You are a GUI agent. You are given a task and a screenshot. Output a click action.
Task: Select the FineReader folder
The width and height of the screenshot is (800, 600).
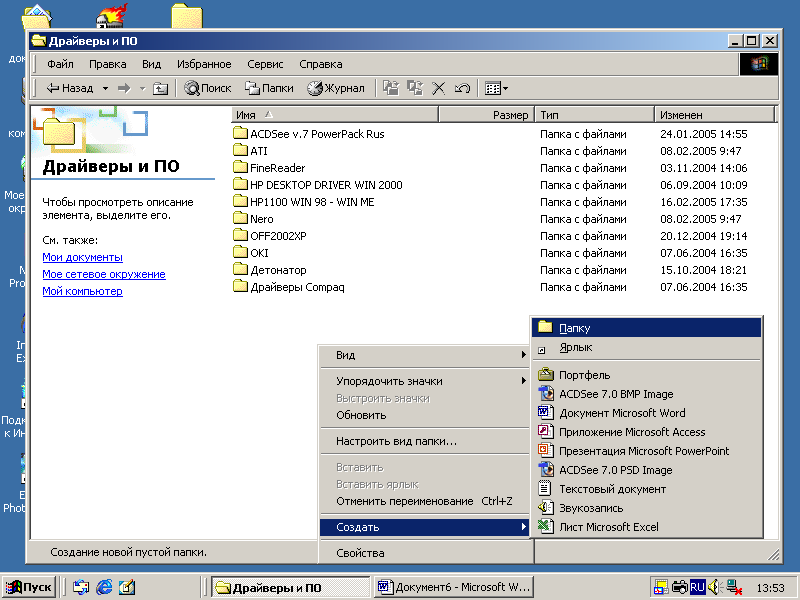[269, 168]
